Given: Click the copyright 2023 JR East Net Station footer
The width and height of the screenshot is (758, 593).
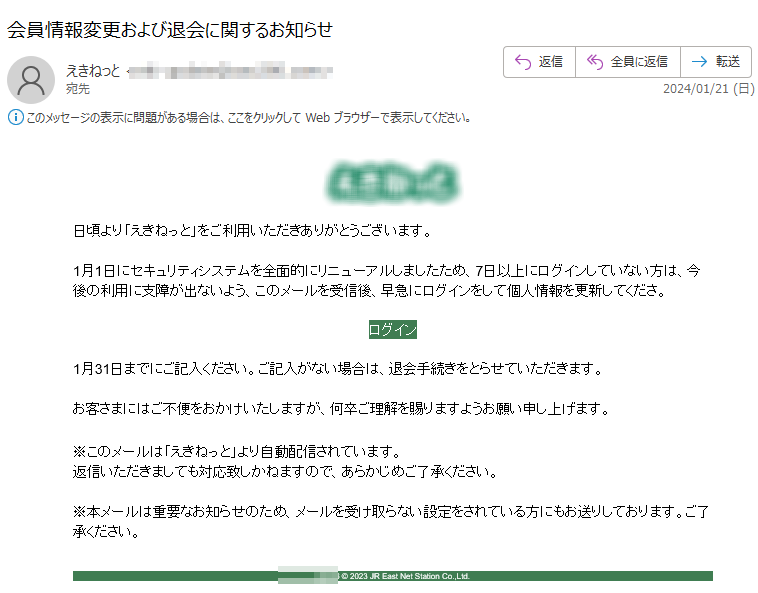Looking at the screenshot, I should pyautogui.click(x=405, y=576).
